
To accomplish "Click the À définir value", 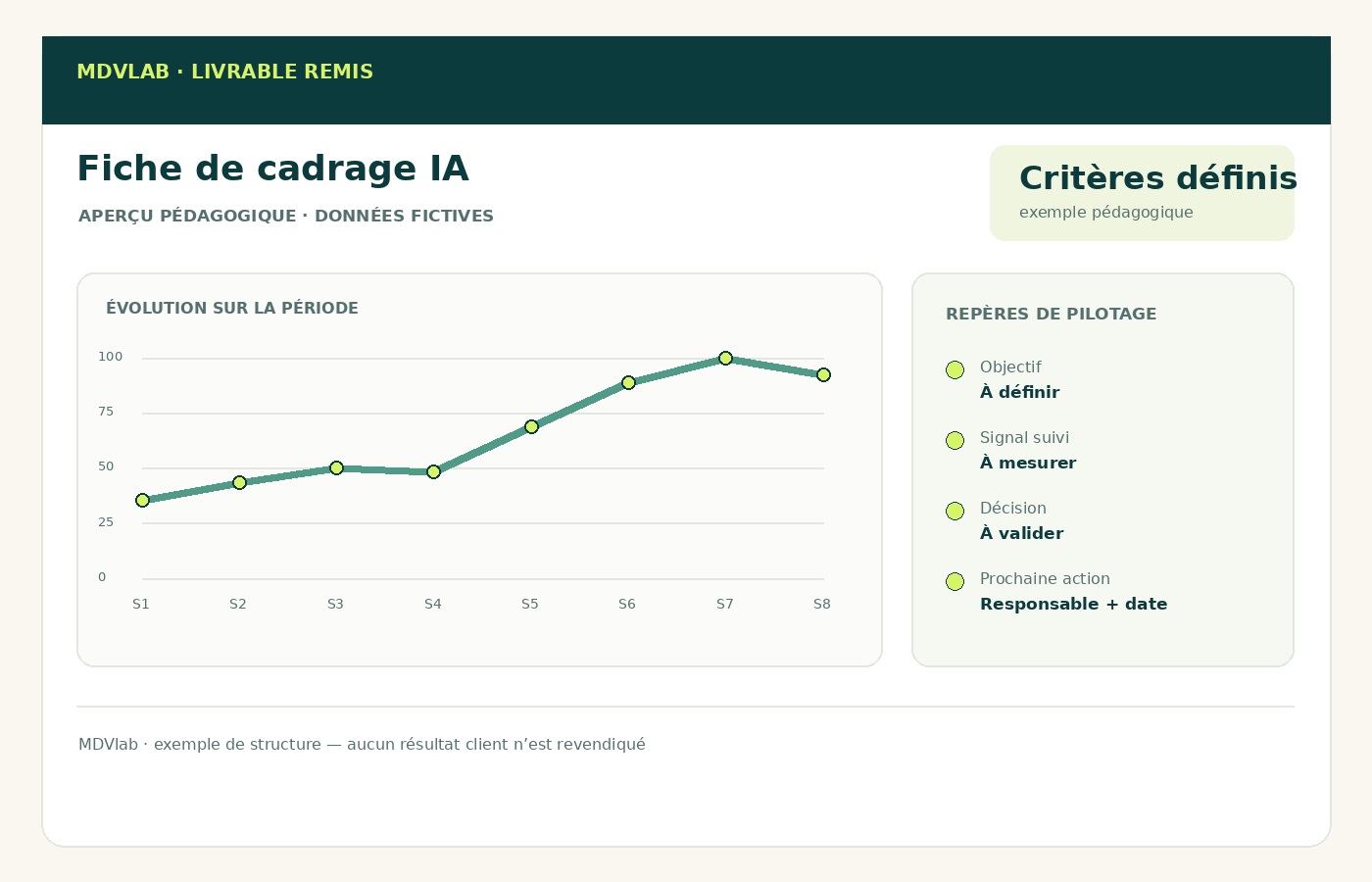I will tap(1019, 392).
